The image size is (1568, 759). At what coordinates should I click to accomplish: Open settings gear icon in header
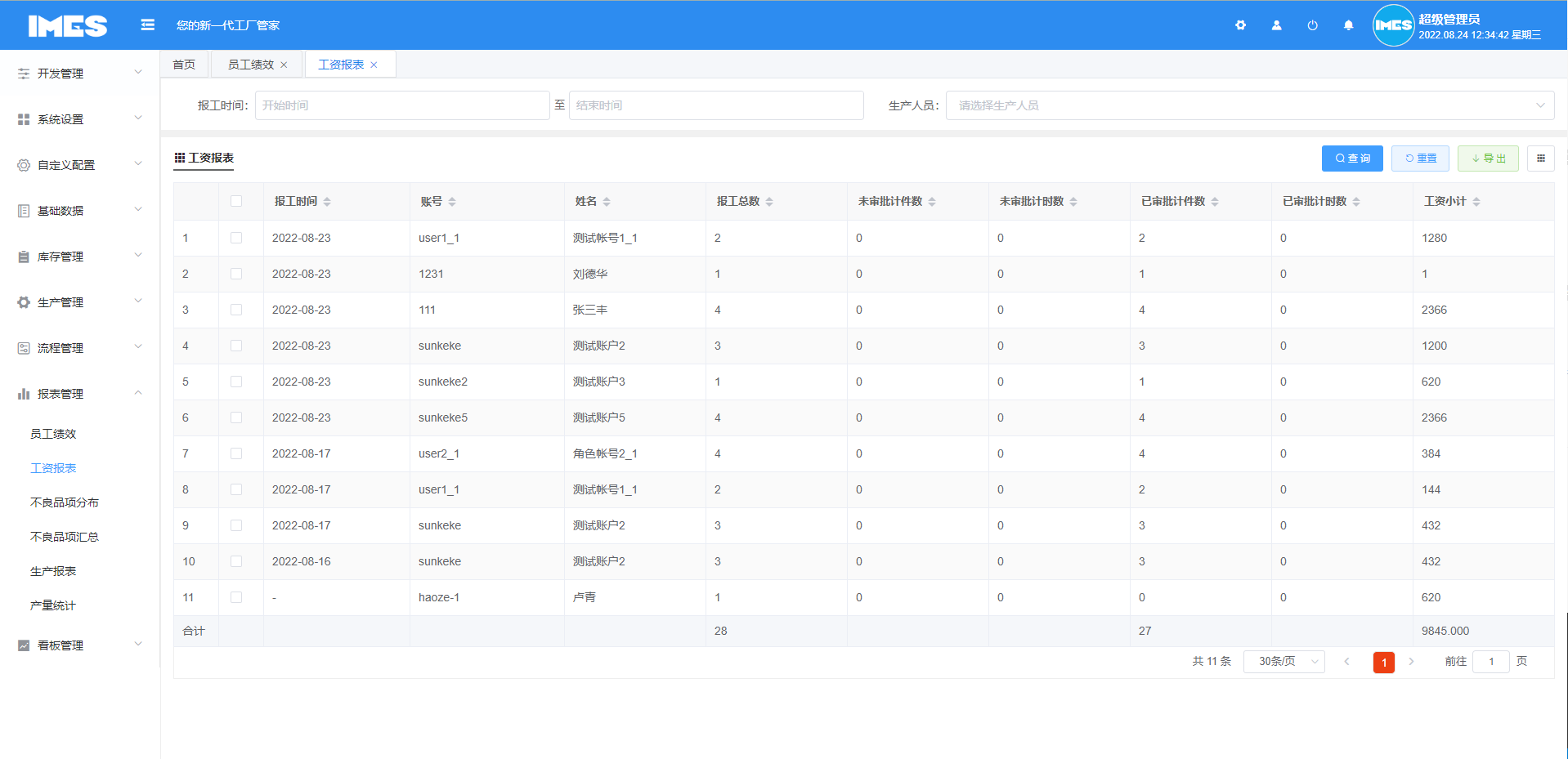click(1240, 25)
